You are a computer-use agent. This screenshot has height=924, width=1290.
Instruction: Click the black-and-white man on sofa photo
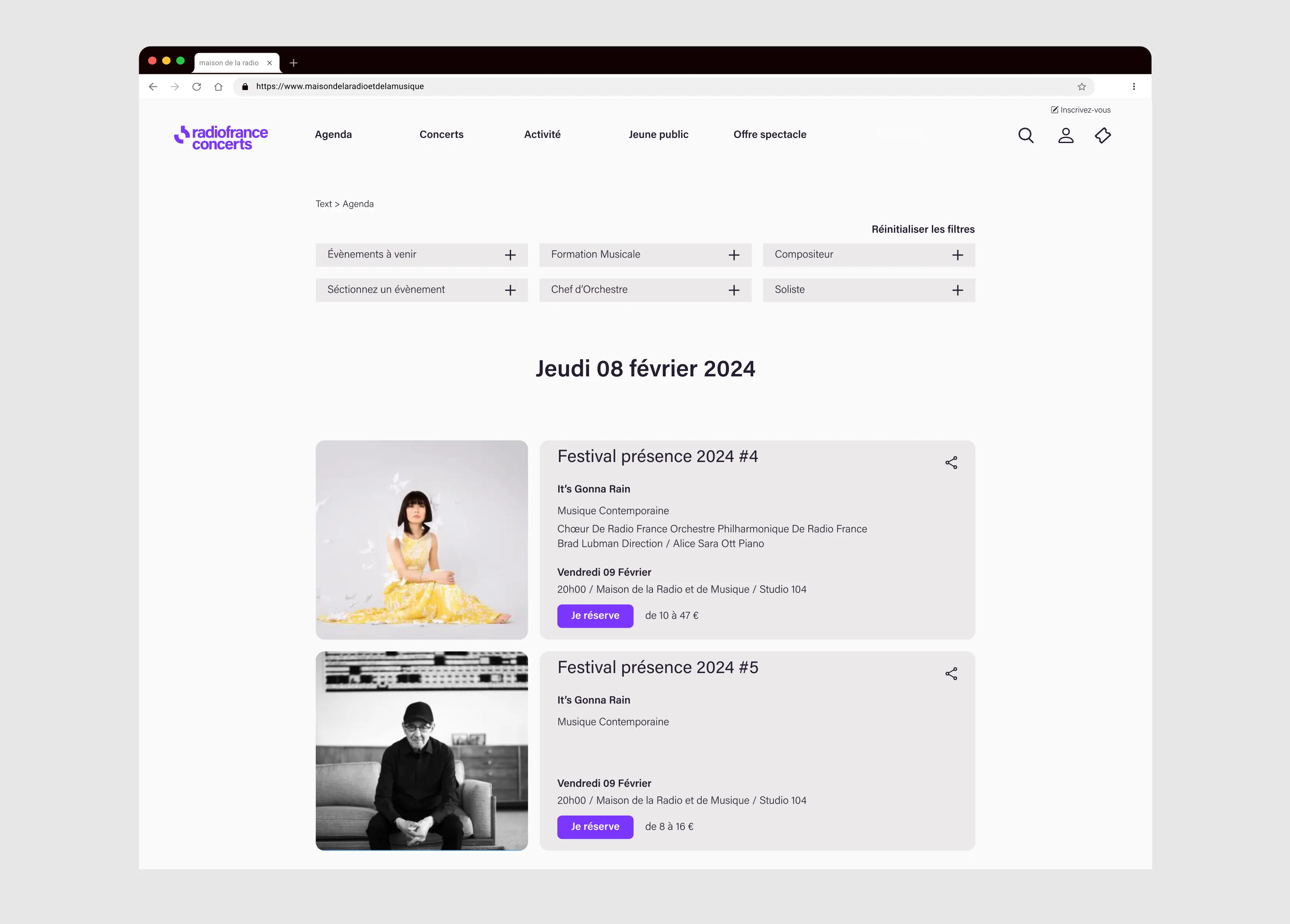click(421, 750)
